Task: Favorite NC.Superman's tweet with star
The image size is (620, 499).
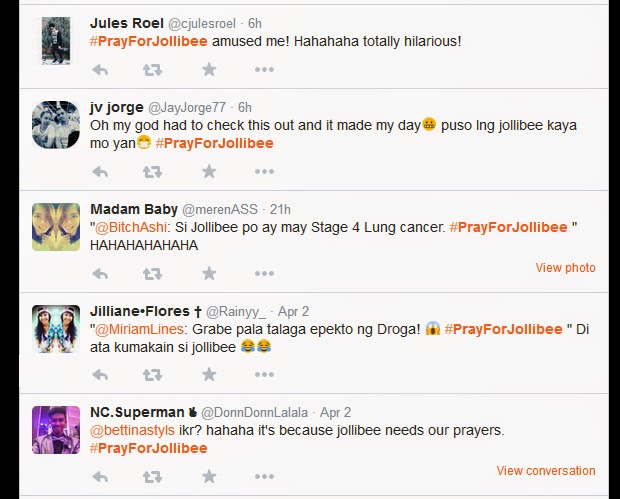Action: pos(209,476)
